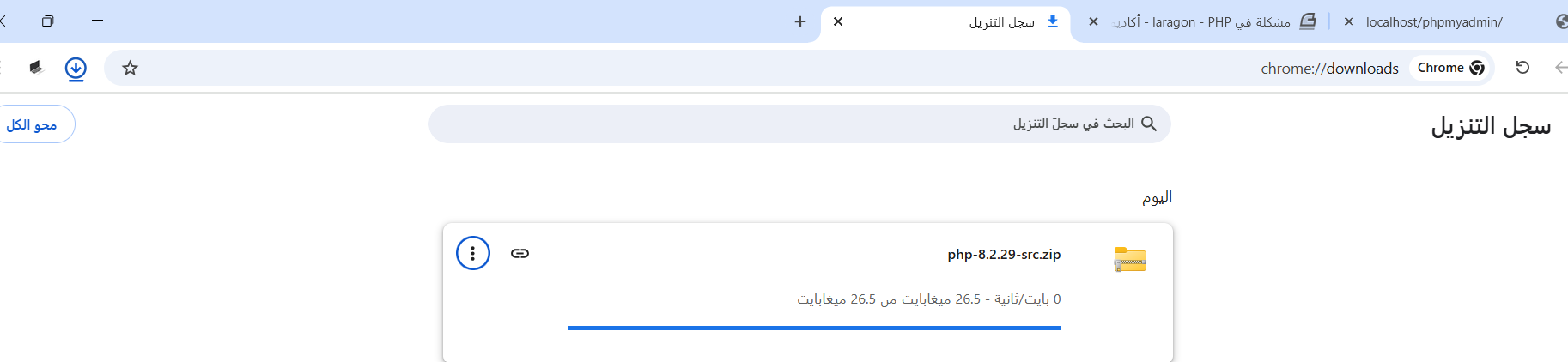Open the downloads toolbar icon
The height and width of the screenshot is (362, 1568).
(x=76, y=68)
